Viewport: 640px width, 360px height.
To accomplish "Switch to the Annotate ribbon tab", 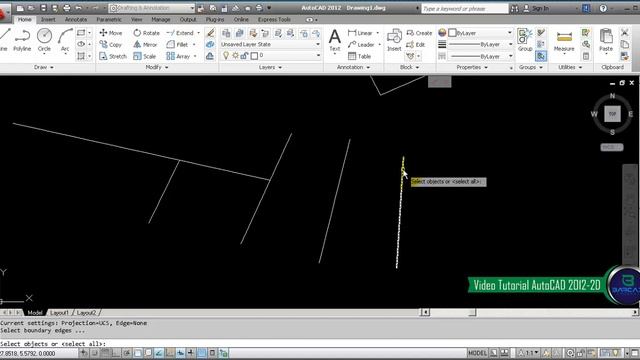I will point(76,19).
